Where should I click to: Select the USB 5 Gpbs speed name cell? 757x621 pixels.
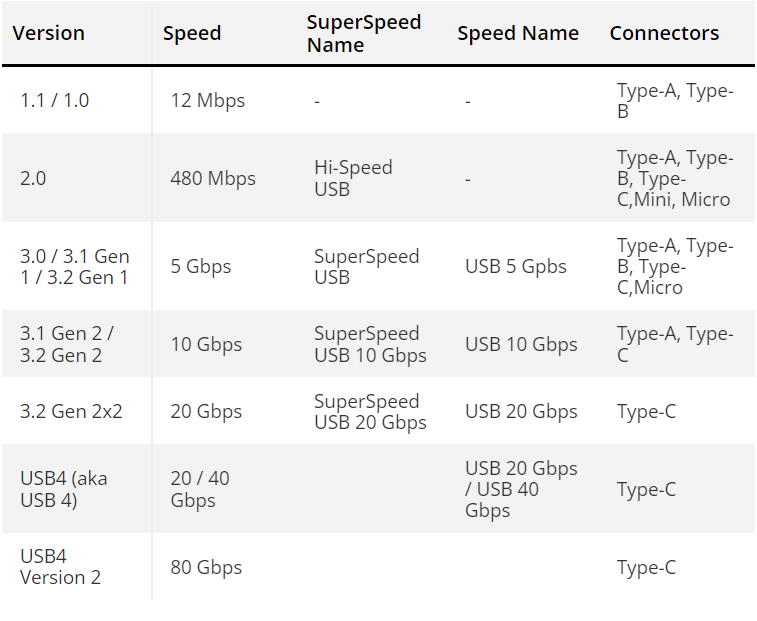pos(516,267)
